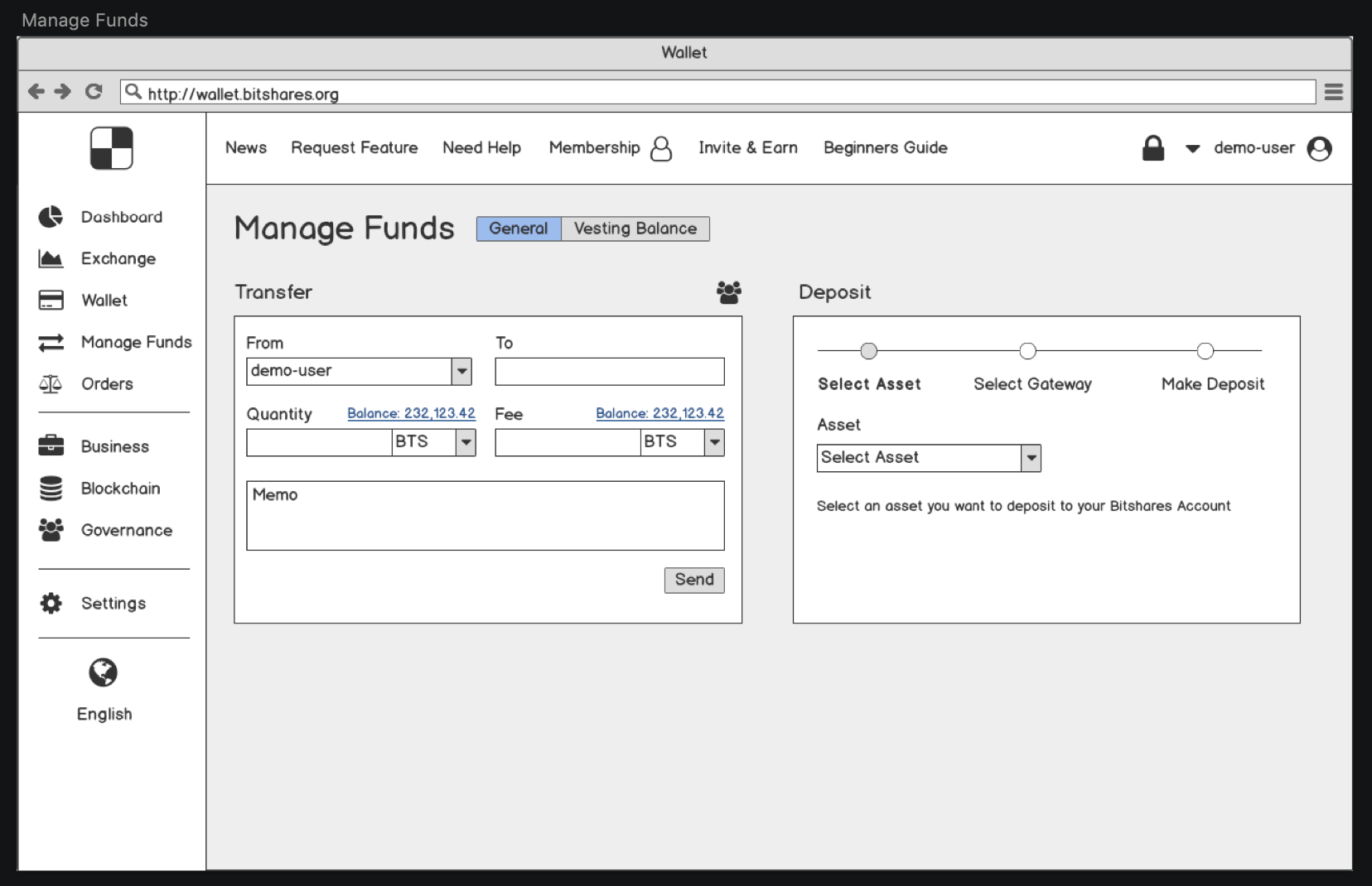Open Need Help in top navigation
The width and height of the screenshot is (1372, 886).
[x=481, y=147]
